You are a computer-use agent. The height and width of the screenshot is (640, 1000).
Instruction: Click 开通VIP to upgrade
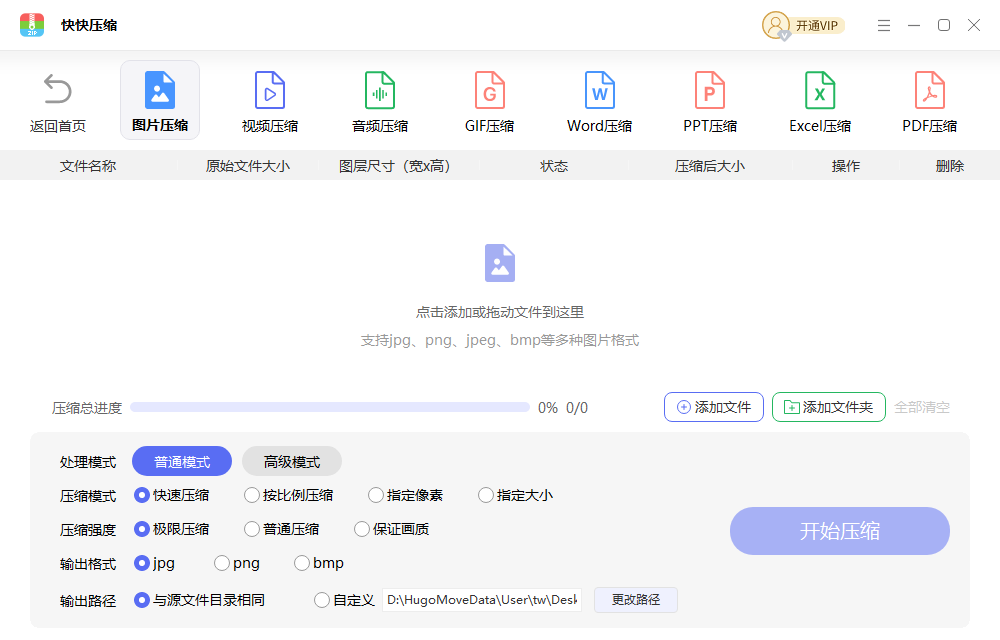click(x=817, y=25)
